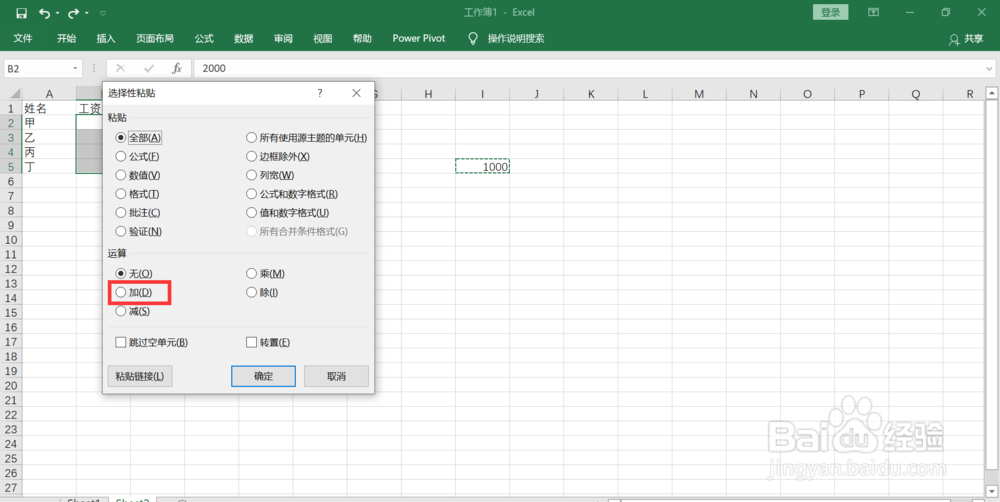Click the 取消 cancel button
This screenshot has width=1000, height=502.
(x=336, y=376)
